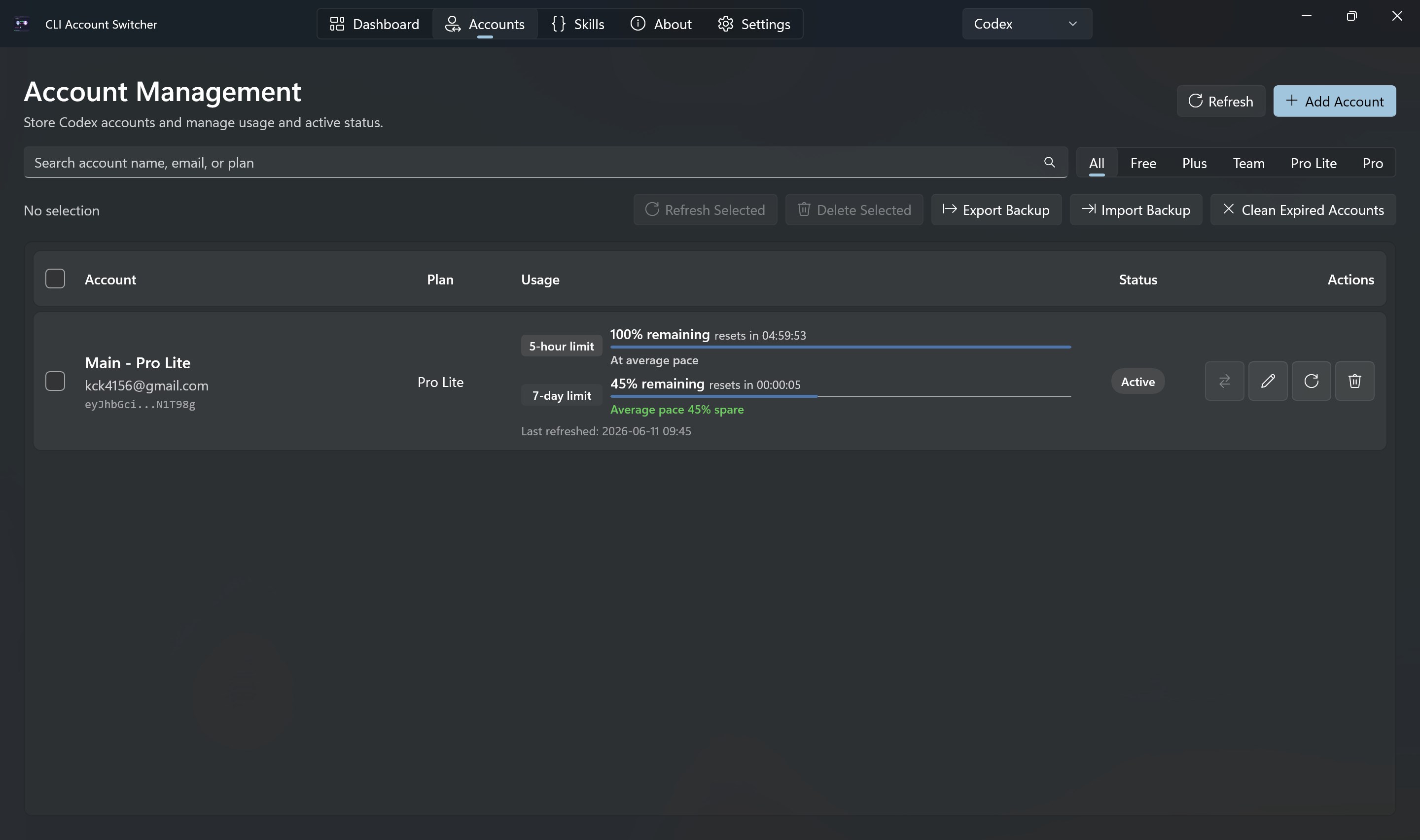The width and height of the screenshot is (1420, 840).
Task: Check the Main - Pro Lite account checkbox
Action: click(x=55, y=381)
